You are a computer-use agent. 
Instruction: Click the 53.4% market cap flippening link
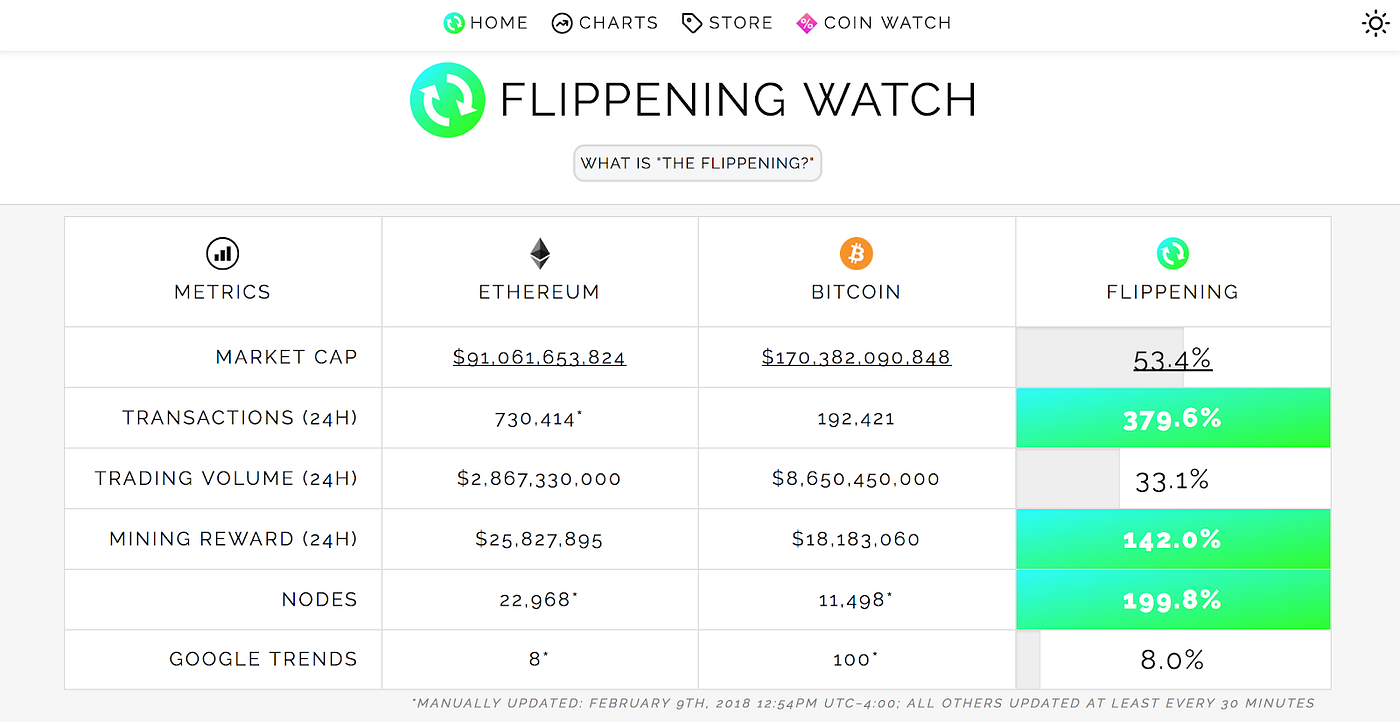pos(1172,357)
